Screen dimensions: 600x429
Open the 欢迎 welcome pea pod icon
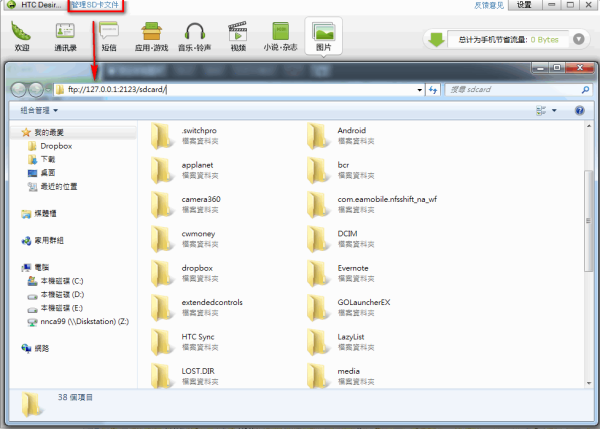click(x=21, y=31)
